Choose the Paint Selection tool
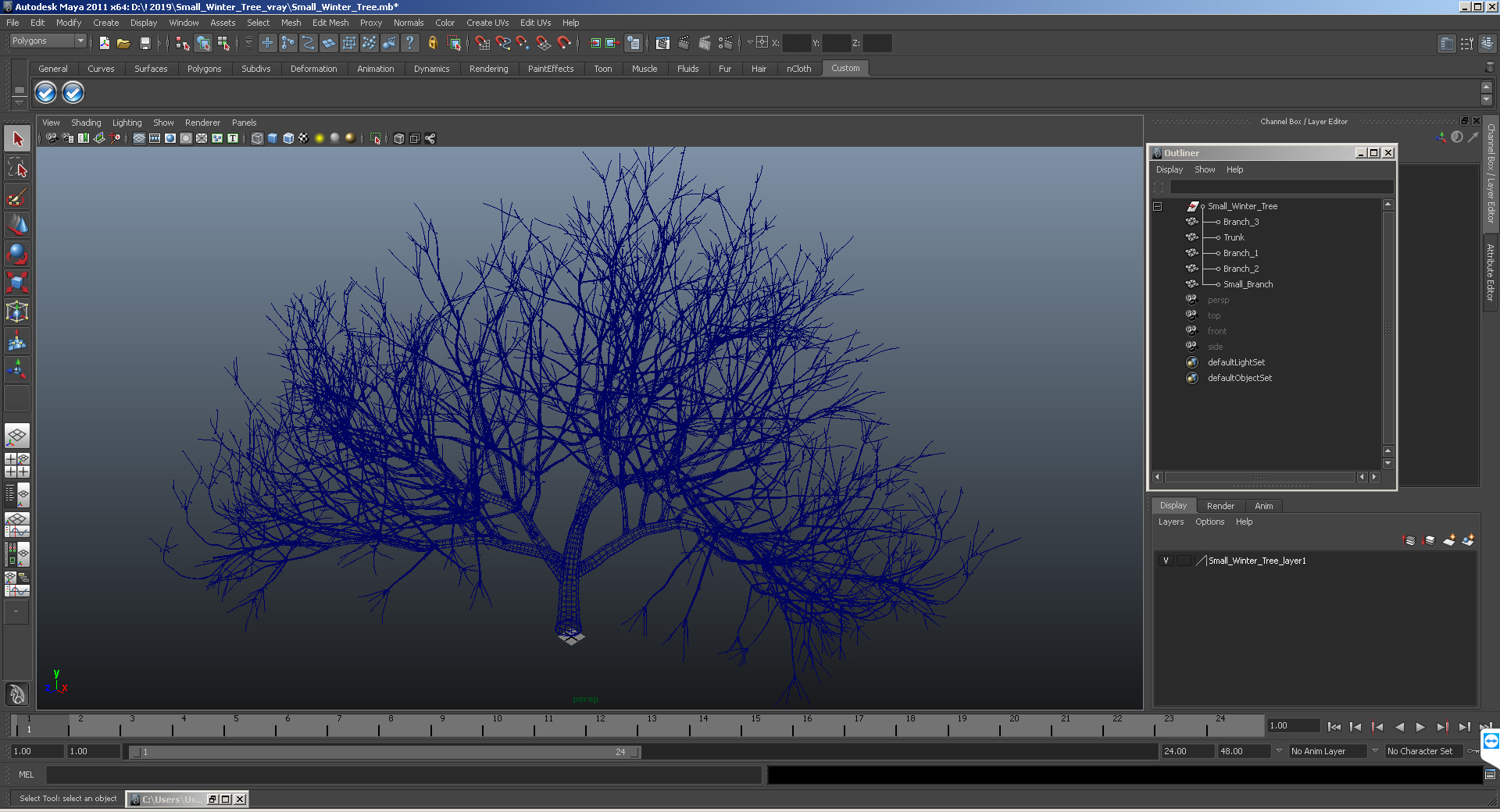Screen dimensions: 1500x812 pyautogui.click(x=17, y=197)
